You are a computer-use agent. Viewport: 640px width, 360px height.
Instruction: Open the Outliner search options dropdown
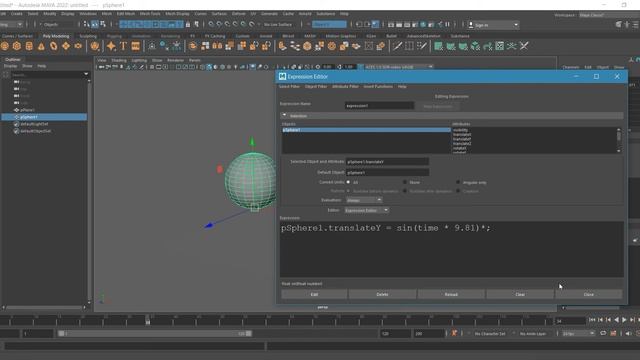(x=86, y=74)
